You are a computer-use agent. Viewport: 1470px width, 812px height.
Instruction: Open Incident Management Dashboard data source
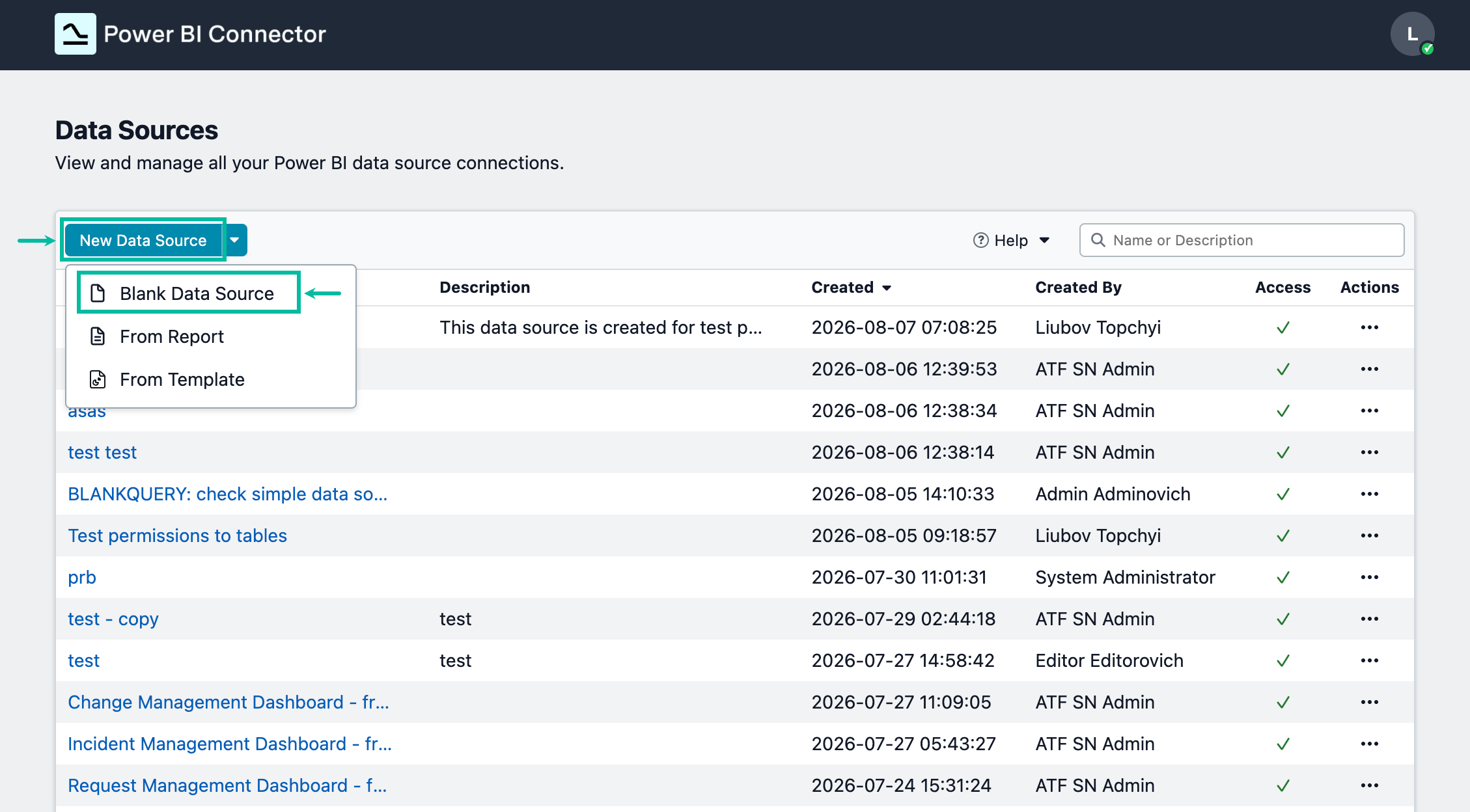(x=230, y=744)
